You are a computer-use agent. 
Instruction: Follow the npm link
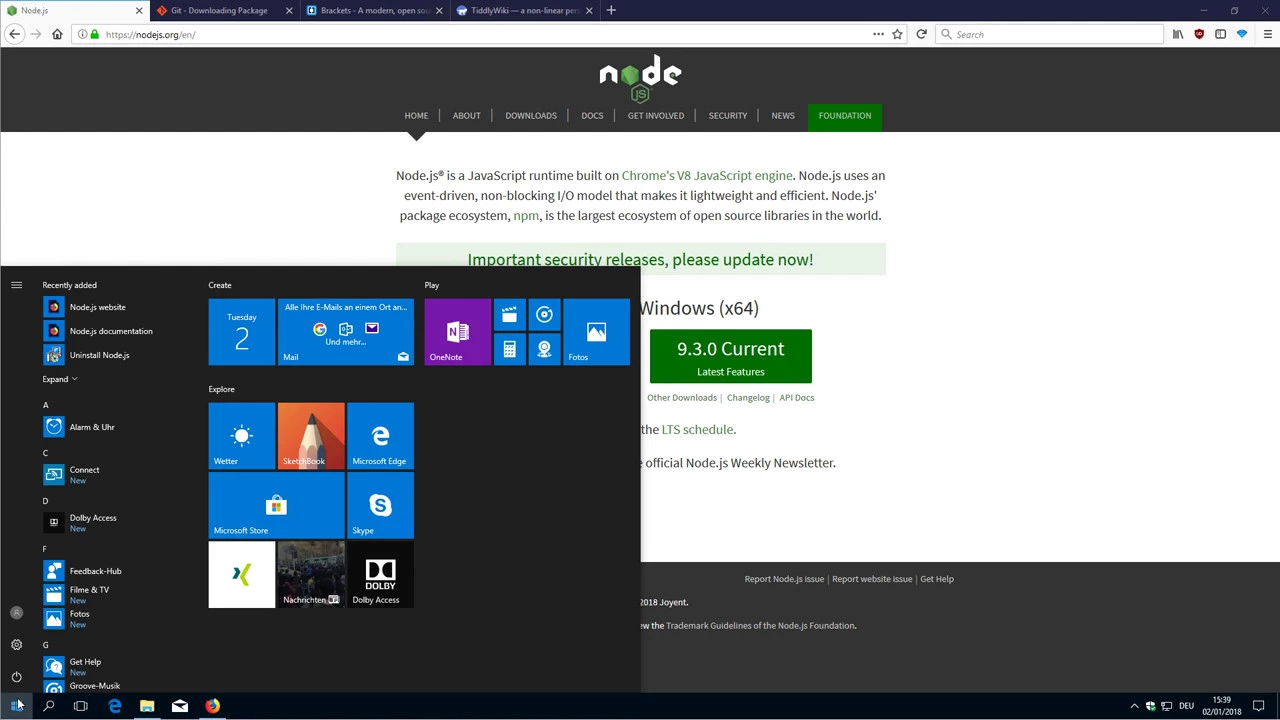pos(526,216)
